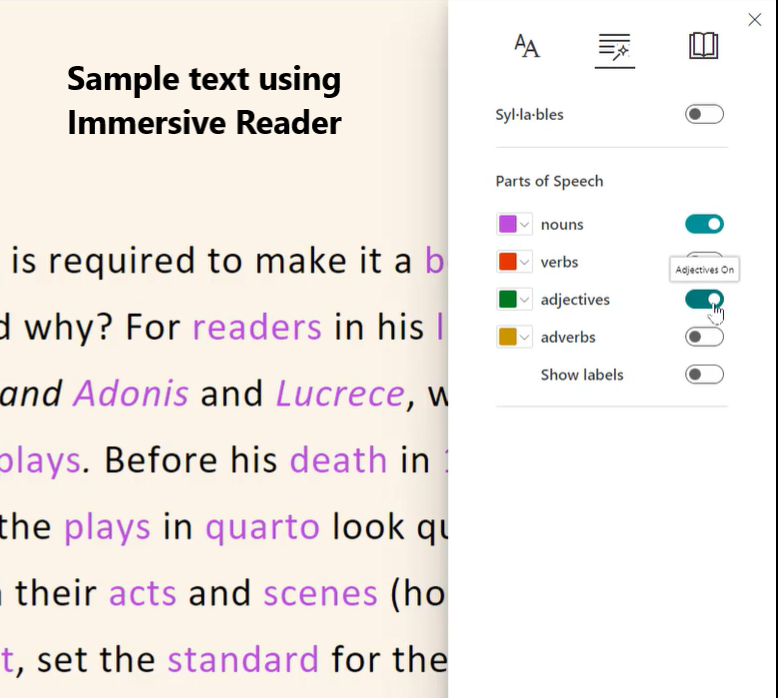Turn off nouns highlighting toggle
Viewport: 778px width, 698px height.
point(704,224)
